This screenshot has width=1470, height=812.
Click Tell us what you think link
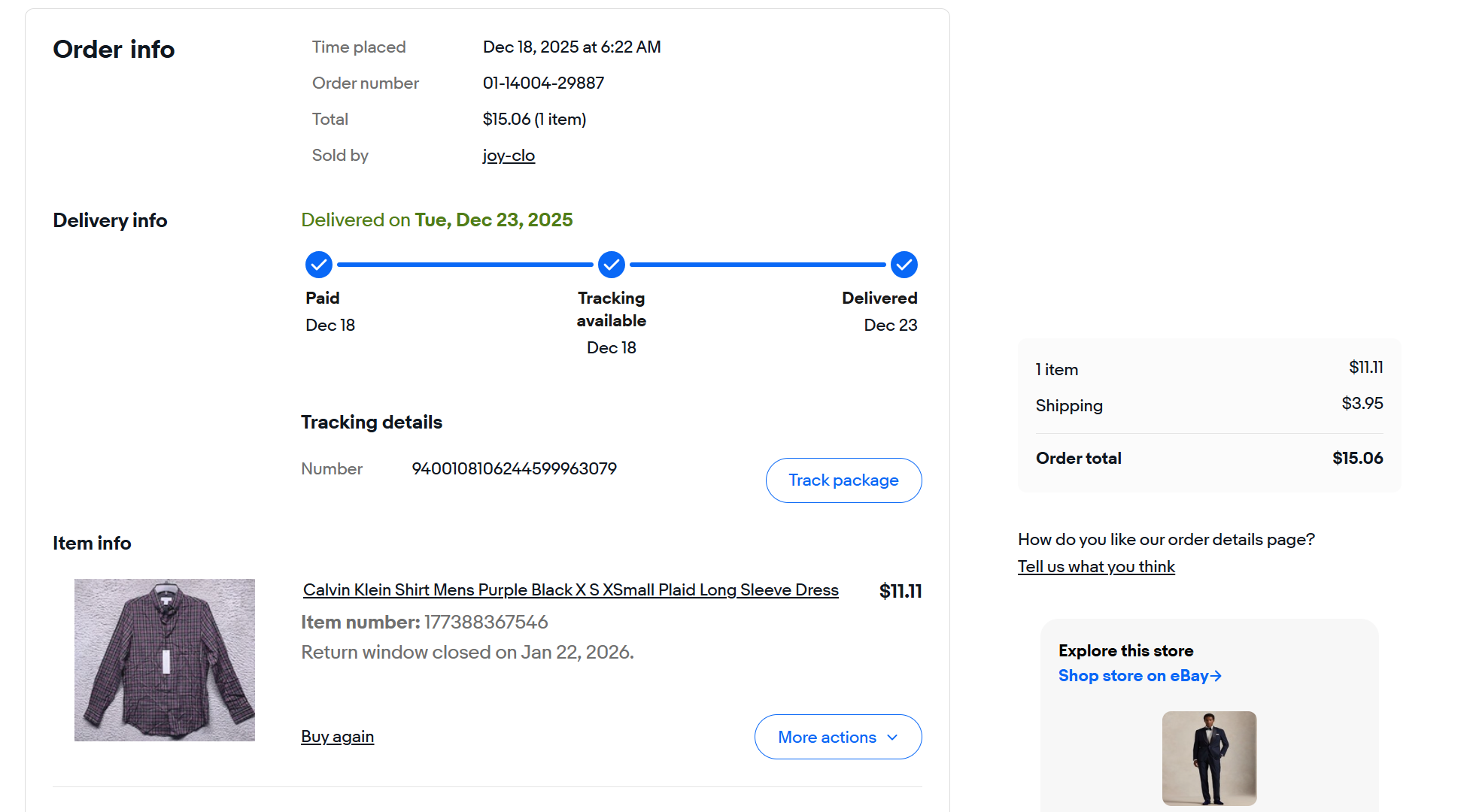pyautogui.click(x=1096, y=567)
